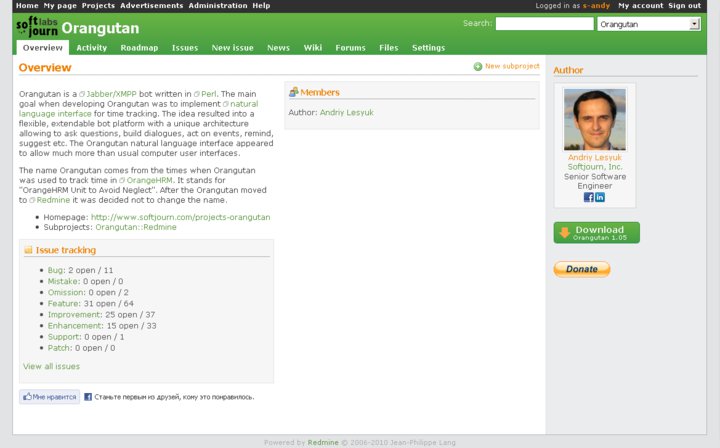Open Administration in the top menu
This screenshot has height=448, width=720.
coord(218,6)
